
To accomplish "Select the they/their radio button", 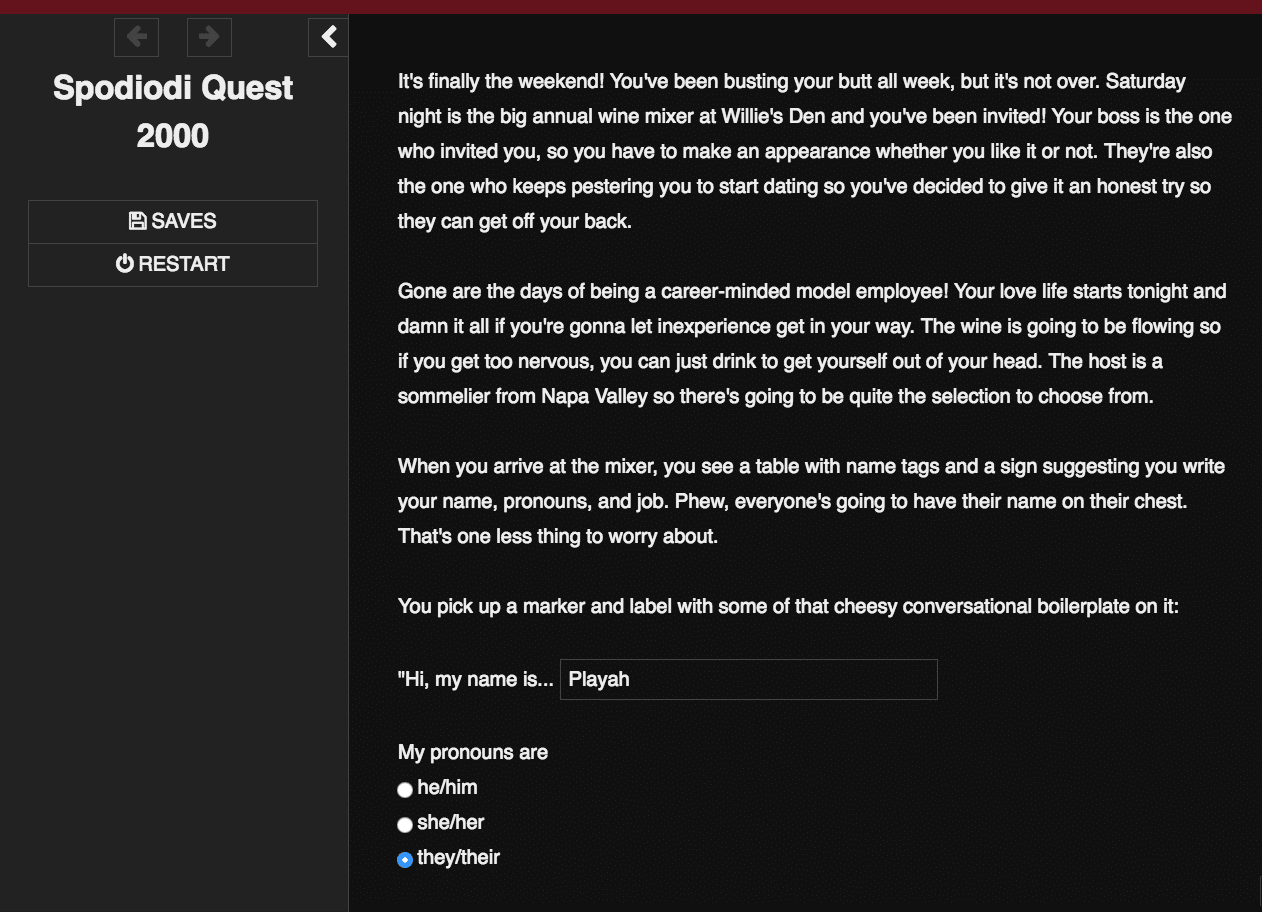I will (x=405, y=860).
